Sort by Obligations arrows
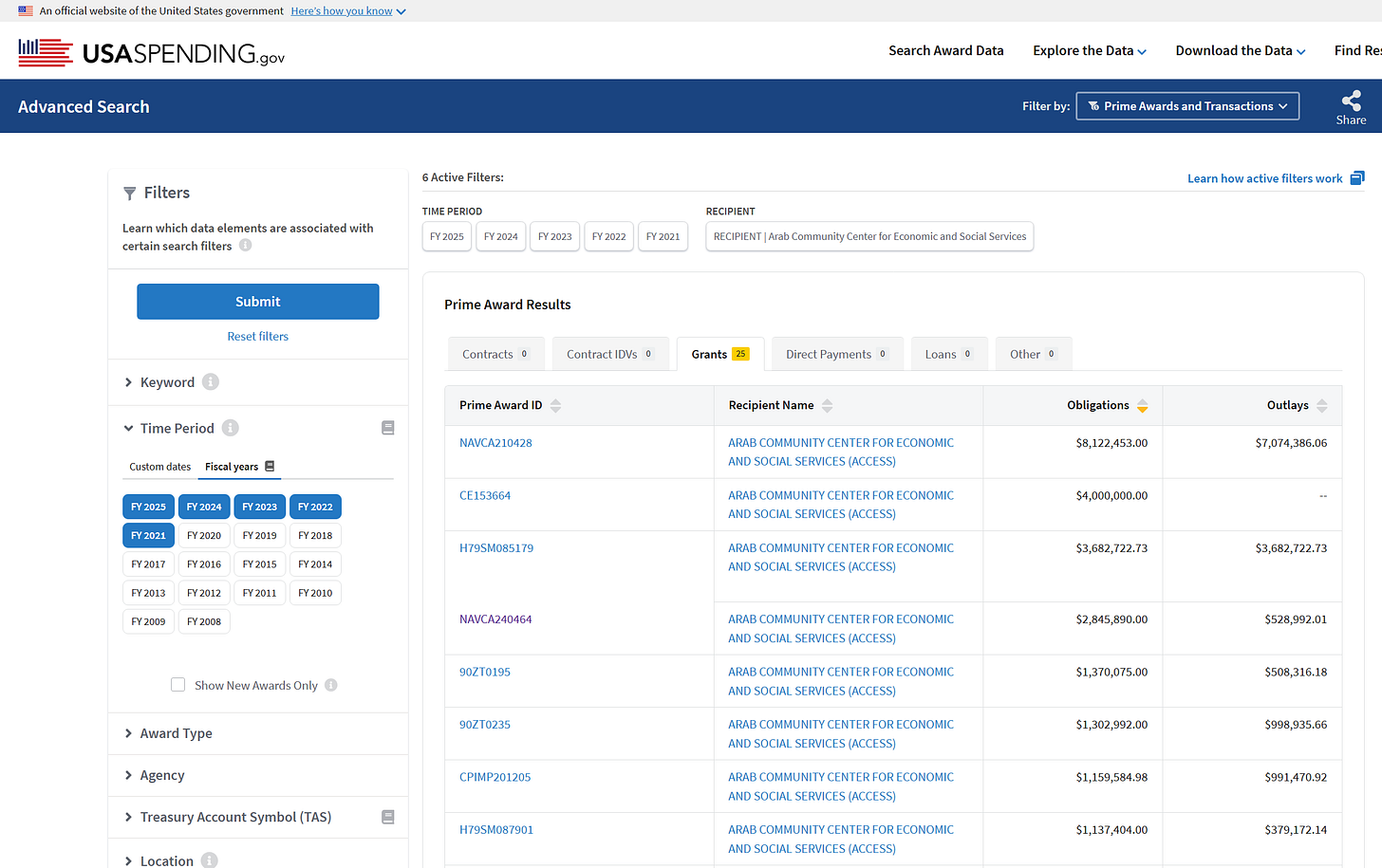 (1143, 405)
